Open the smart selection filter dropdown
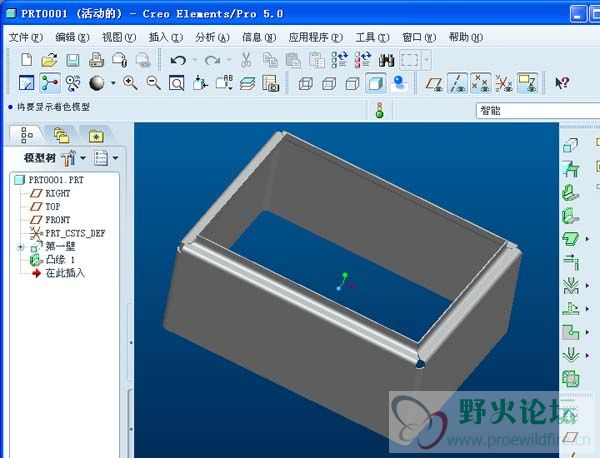600x458 pixels. click(538, 111)
